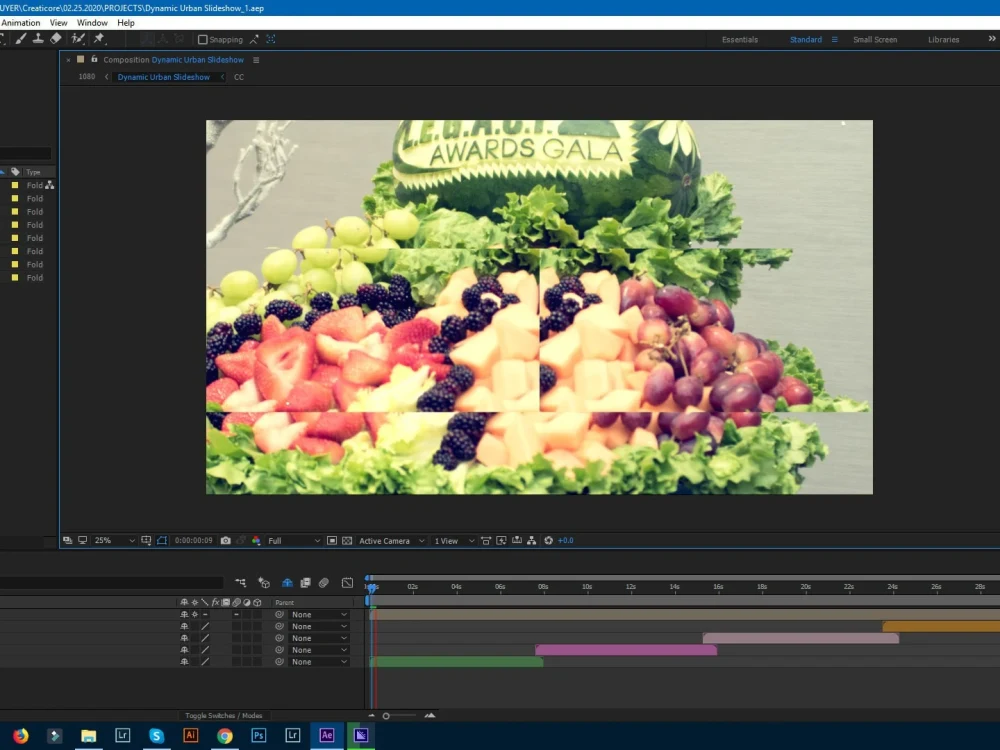Click the left arrow before Dynamic Urban Slideshow breadcrumb

(107, 77)
